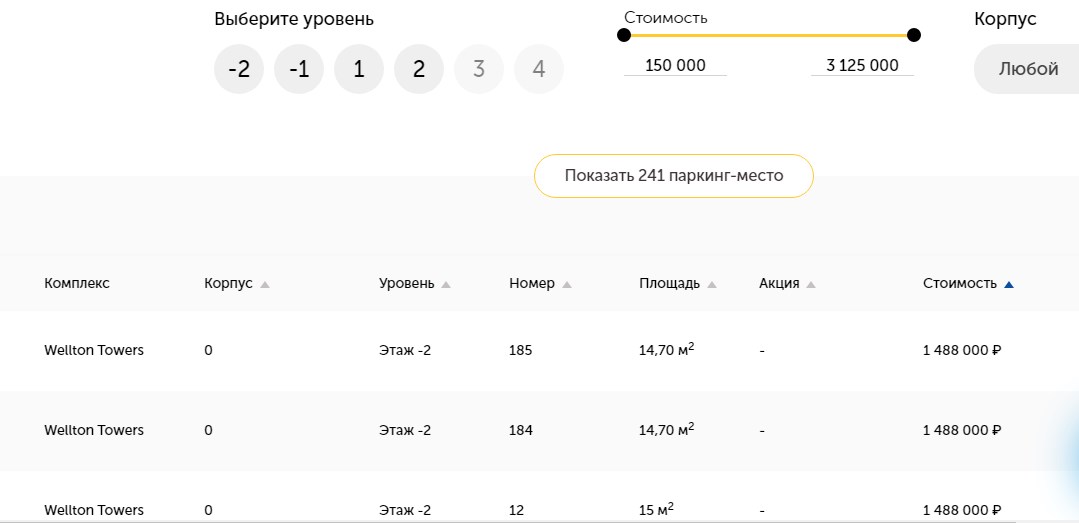1079x523 pixels.
Task: Select level 3 filter button
Action: point(479,69)
